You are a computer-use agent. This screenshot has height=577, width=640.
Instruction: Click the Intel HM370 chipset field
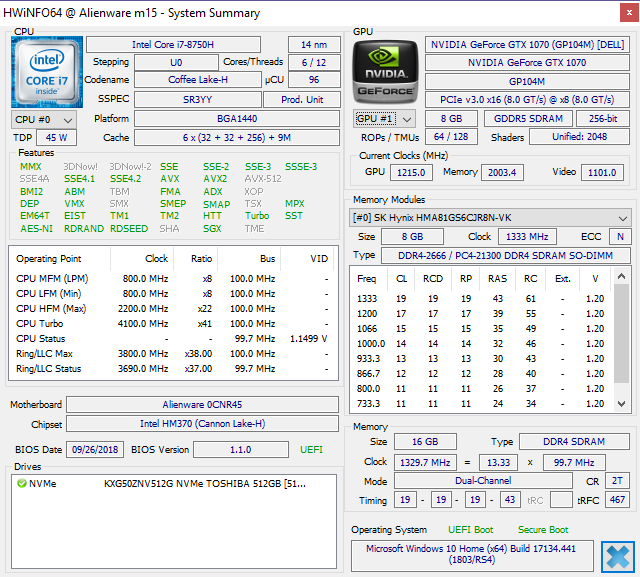[202, 424]
